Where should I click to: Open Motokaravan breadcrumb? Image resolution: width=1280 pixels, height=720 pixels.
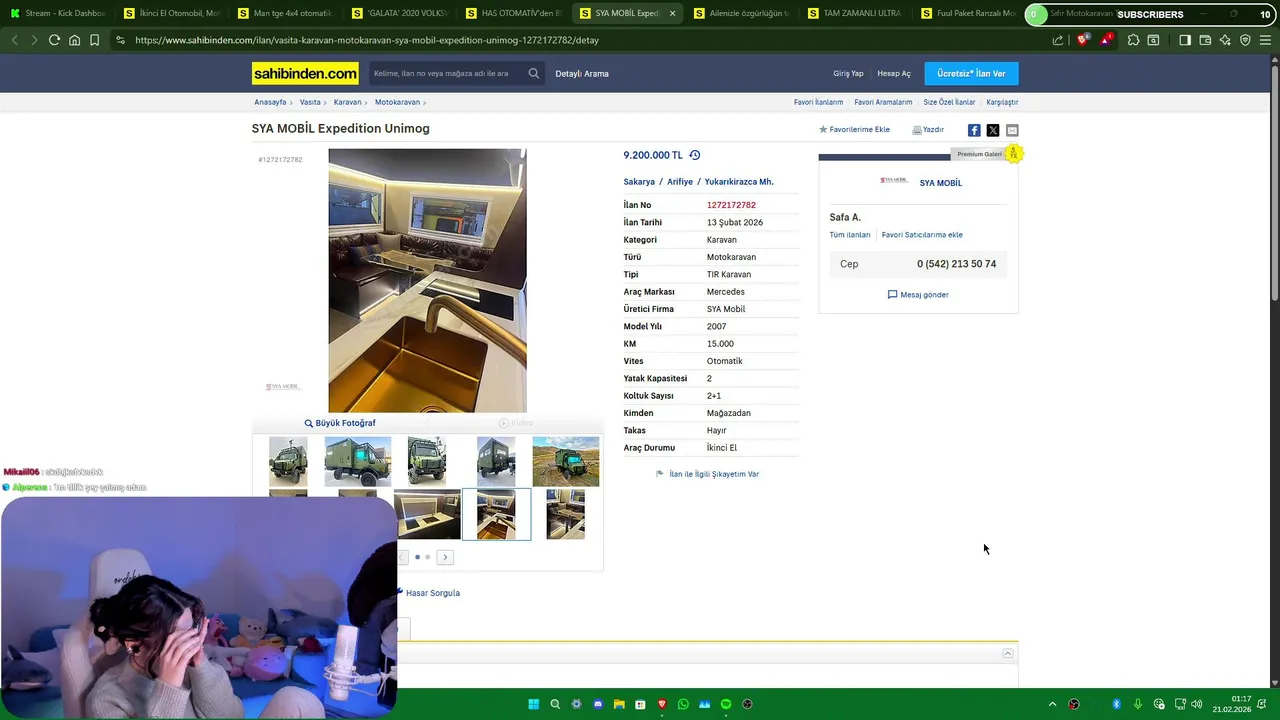397,102
